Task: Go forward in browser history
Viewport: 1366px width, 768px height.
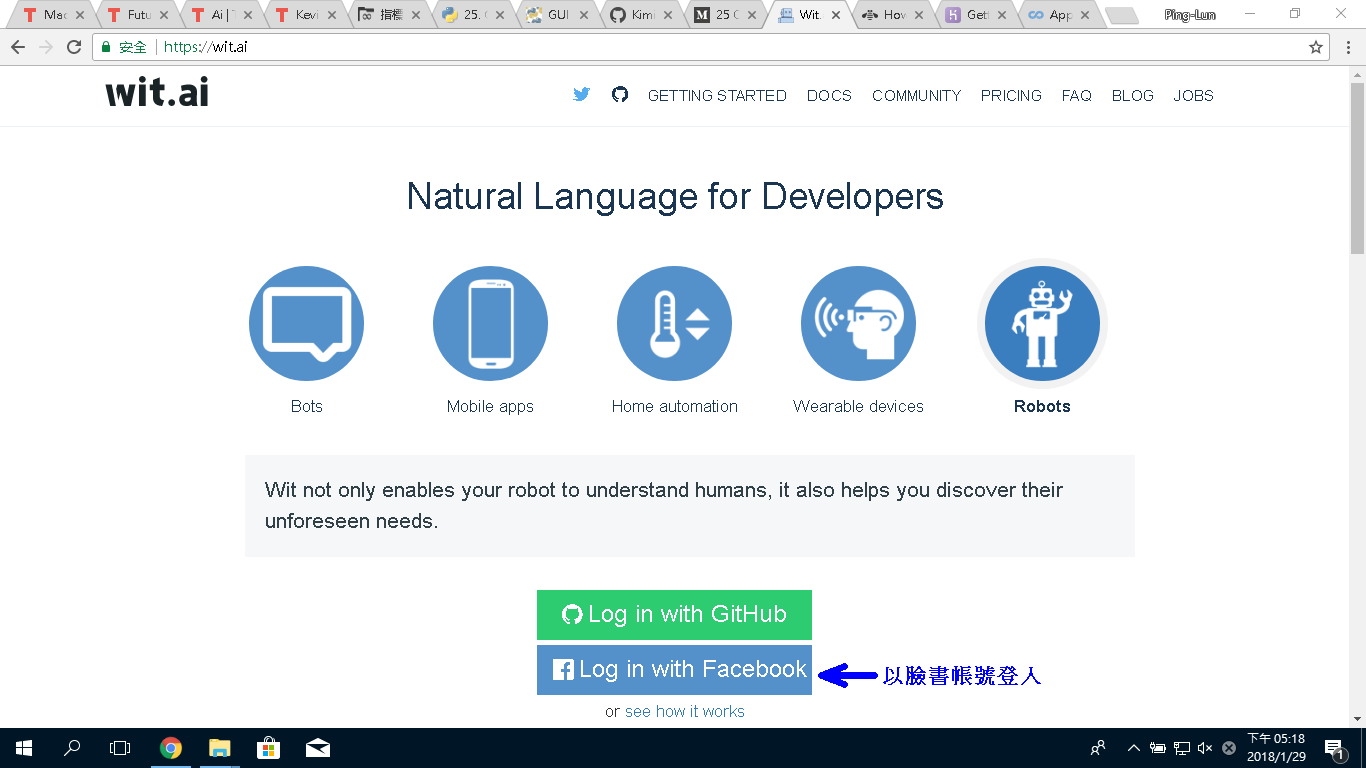Action: pos(46,47)
